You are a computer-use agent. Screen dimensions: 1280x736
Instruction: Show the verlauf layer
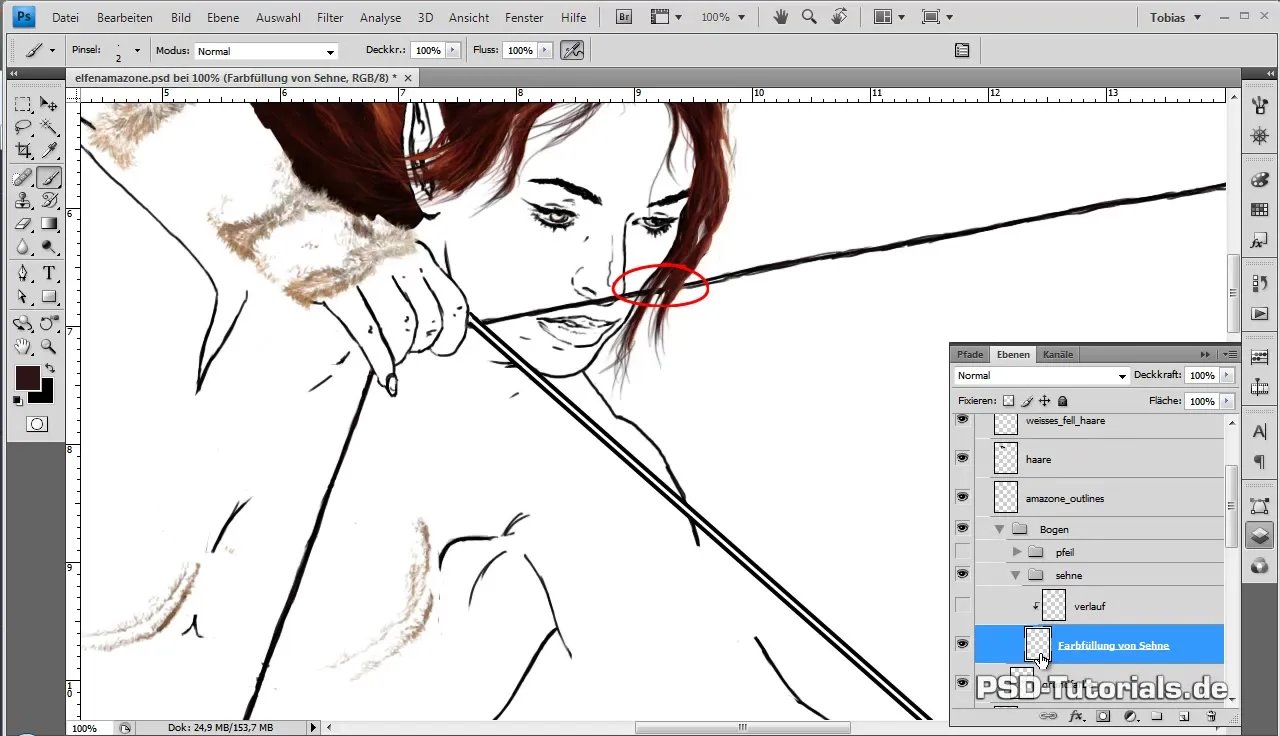click(962, 605)
